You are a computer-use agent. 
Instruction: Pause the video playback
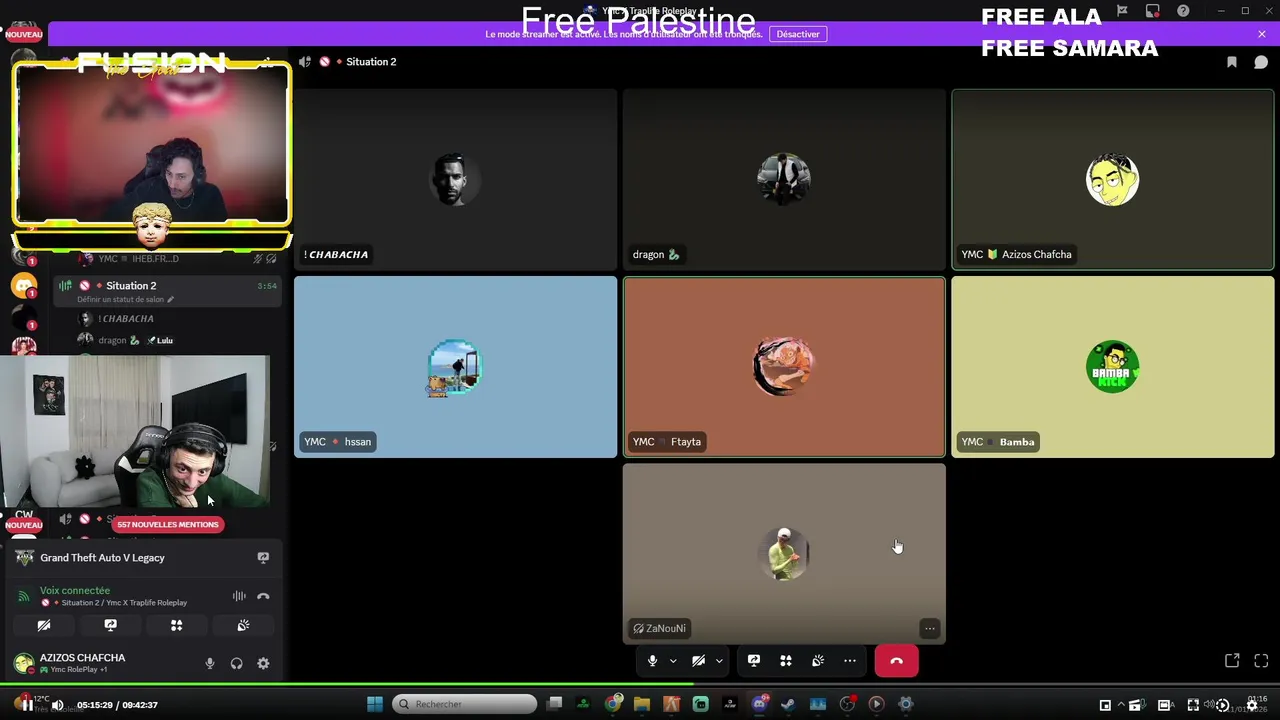point(27,705)
